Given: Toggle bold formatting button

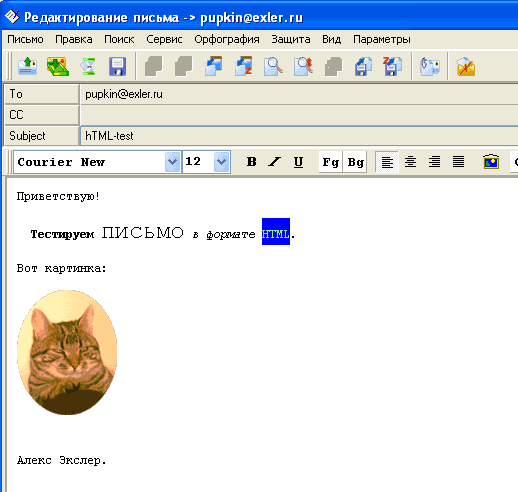Looking at the screenshot, I should pos(252,162).
